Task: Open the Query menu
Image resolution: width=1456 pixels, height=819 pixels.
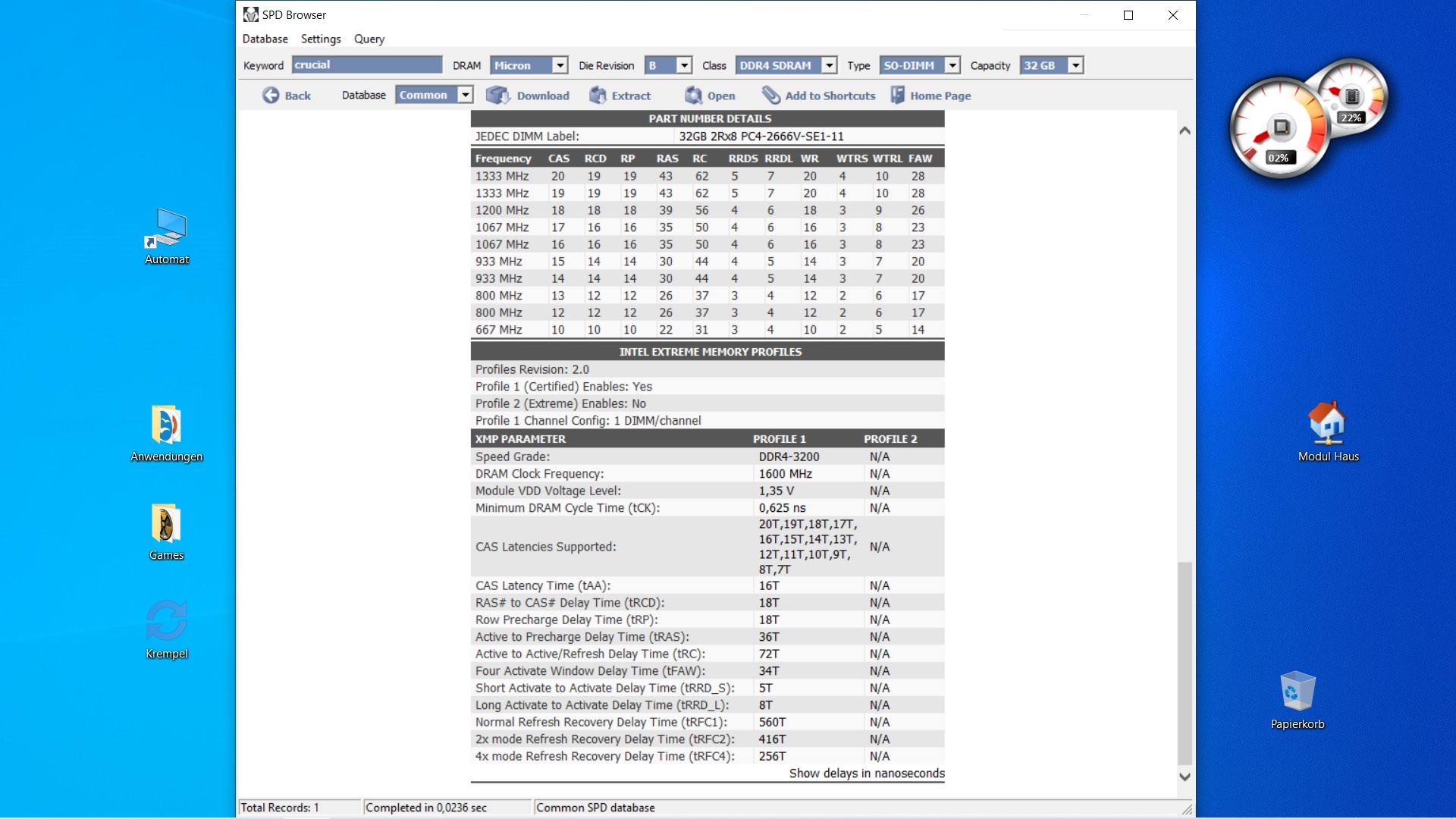Action: 369,39
